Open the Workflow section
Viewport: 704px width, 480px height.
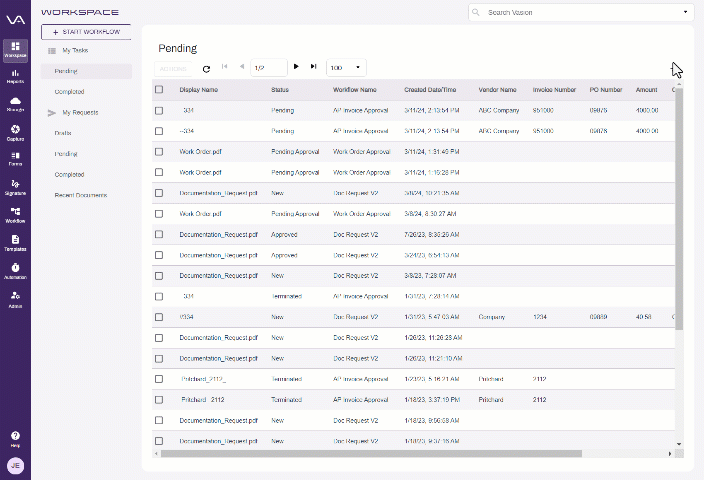point(15,215)
